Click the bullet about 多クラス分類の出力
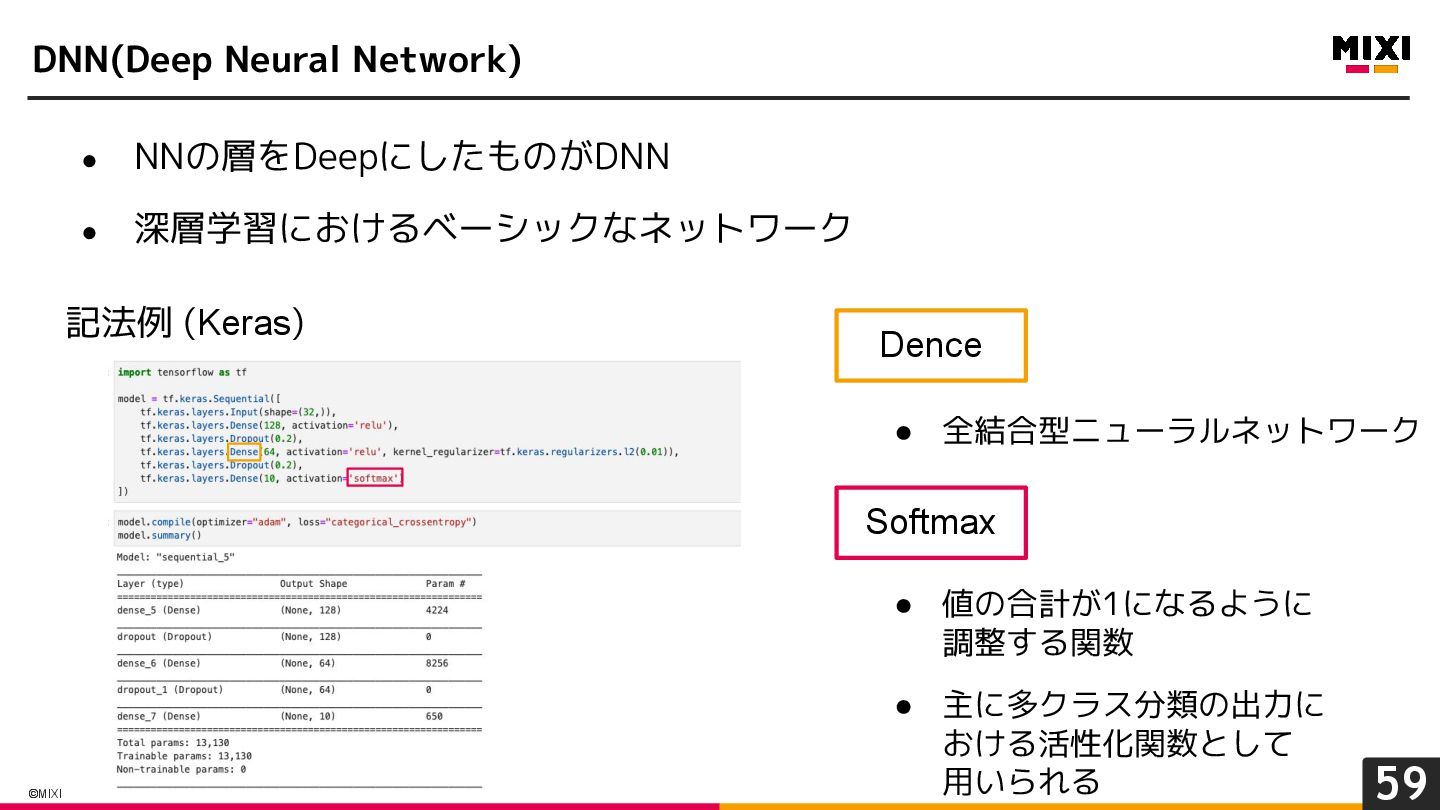The height and width of the screenshot is (810, 1440). pyautogui.click(x=1133, y=742)
